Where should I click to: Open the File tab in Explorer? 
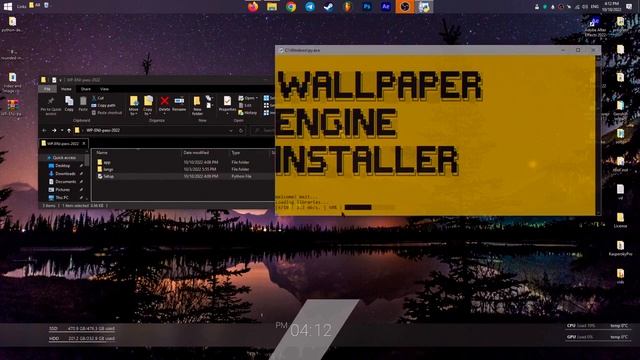coord(47,89)
